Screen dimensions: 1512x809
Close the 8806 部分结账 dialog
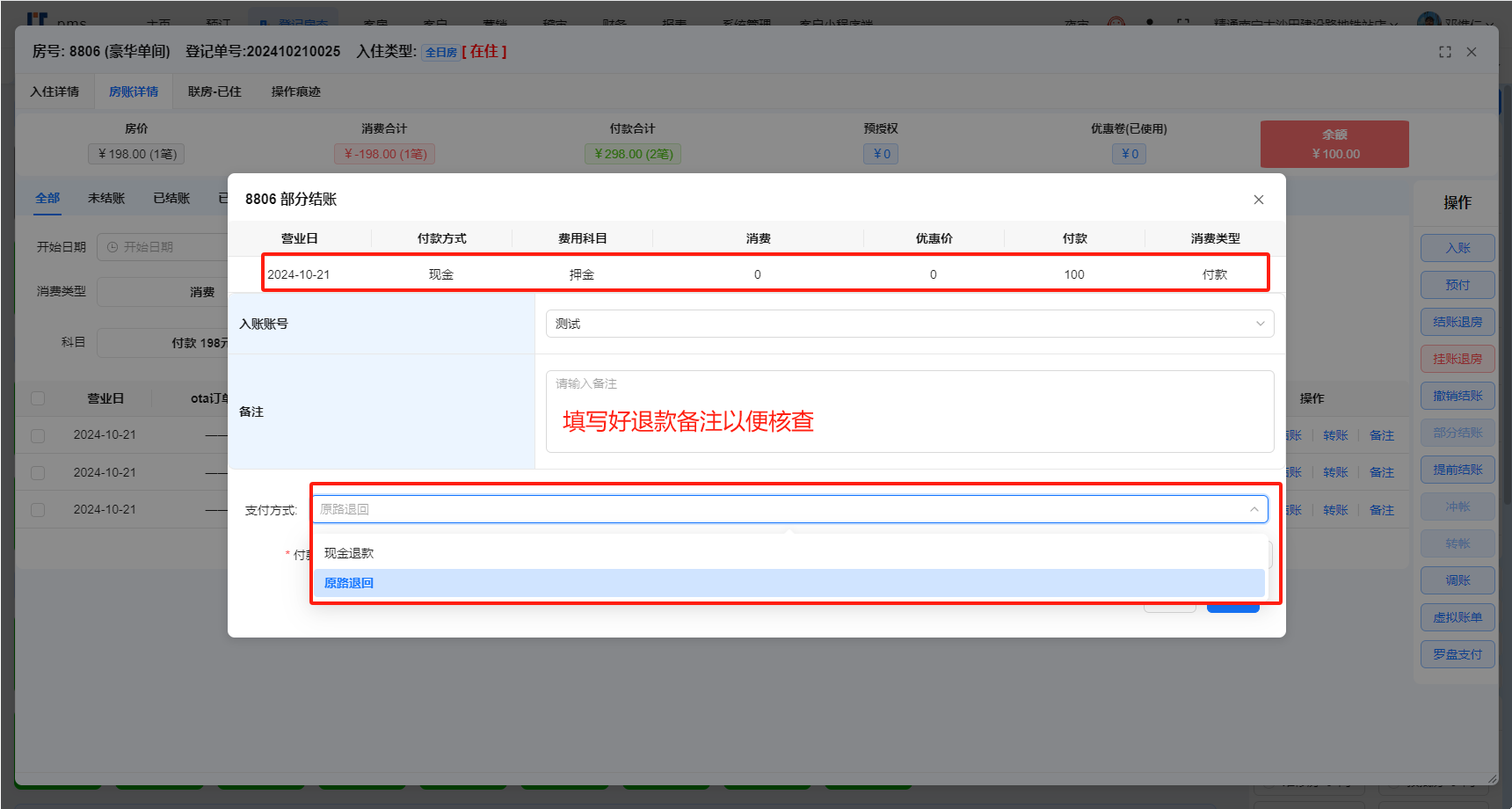click(x=1258, y=200)
